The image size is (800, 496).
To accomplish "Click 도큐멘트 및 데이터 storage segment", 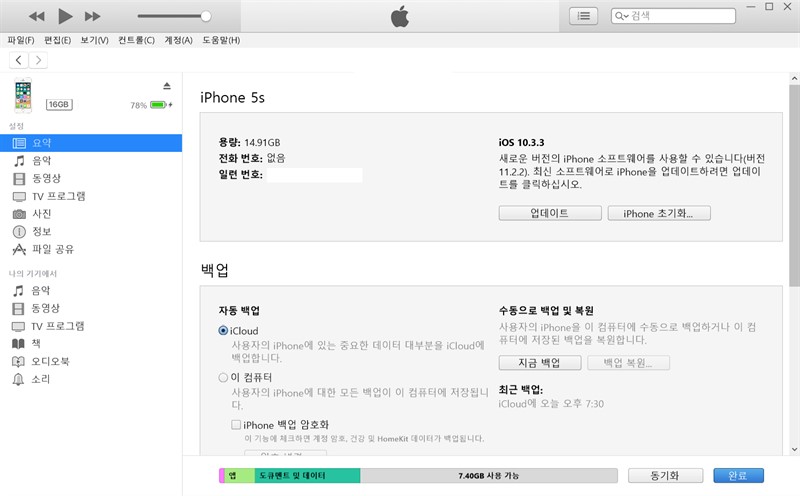I will coord(307,476).
